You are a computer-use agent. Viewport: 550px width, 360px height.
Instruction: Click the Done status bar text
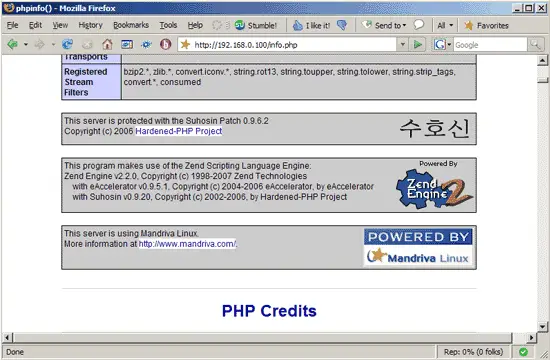[x=15, y=352]
